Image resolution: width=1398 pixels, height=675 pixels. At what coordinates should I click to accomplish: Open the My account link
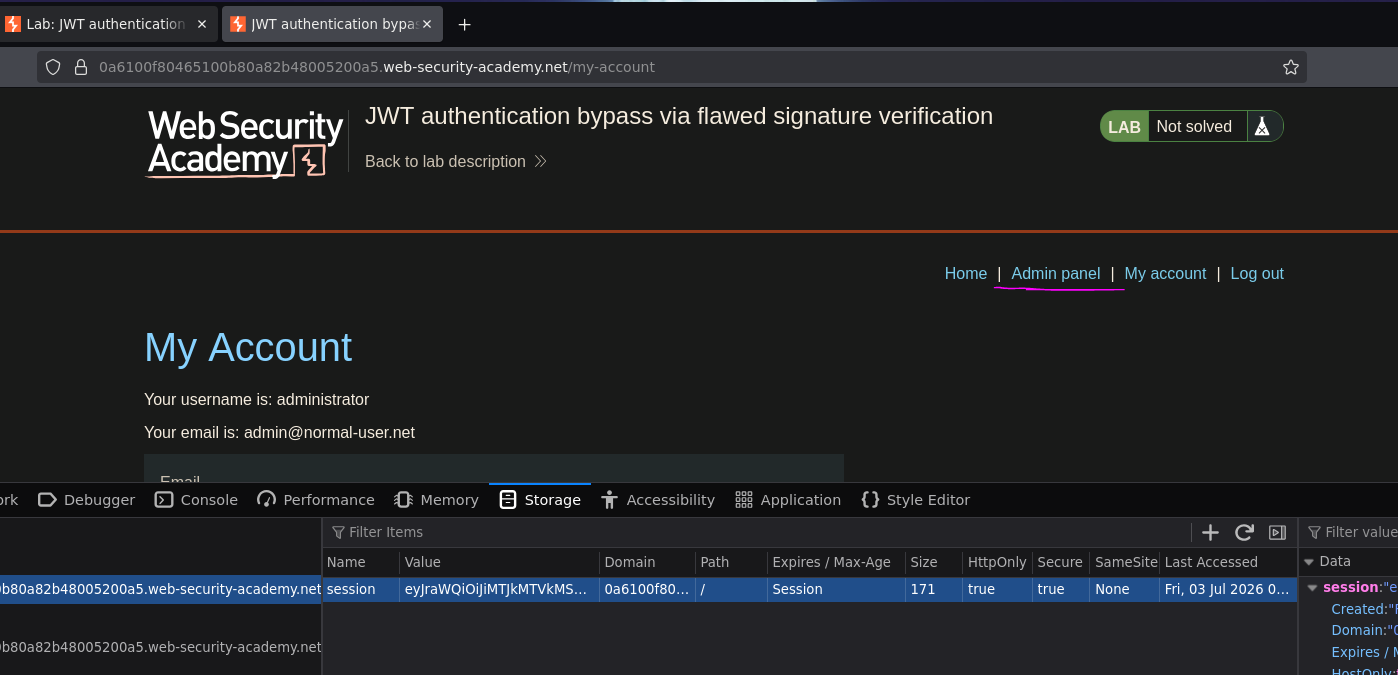(1165, 273)
